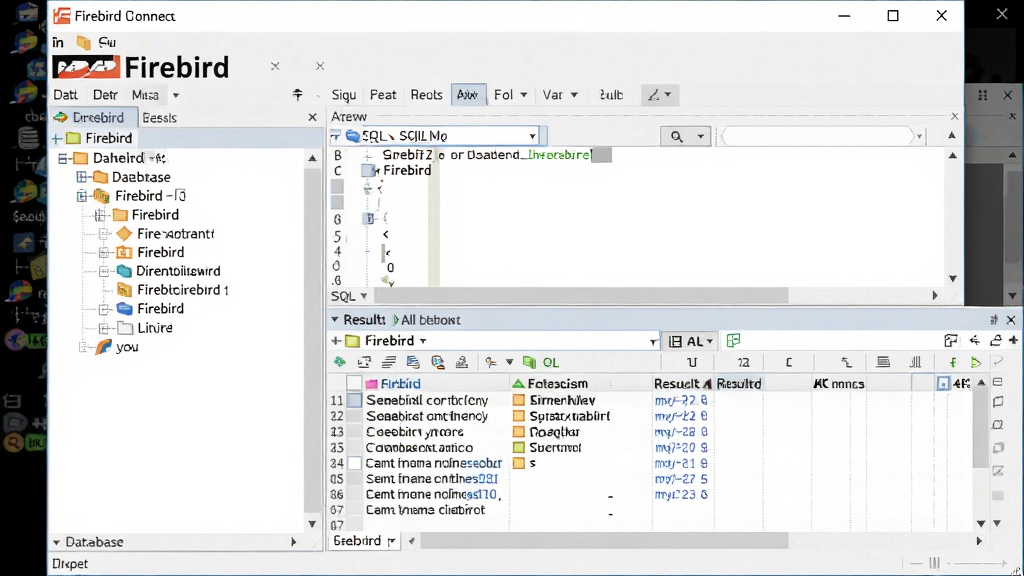The image size is (1024, 576).
Task: Click the Firebird logo icon in the header
Action: [x=86, y=67]
